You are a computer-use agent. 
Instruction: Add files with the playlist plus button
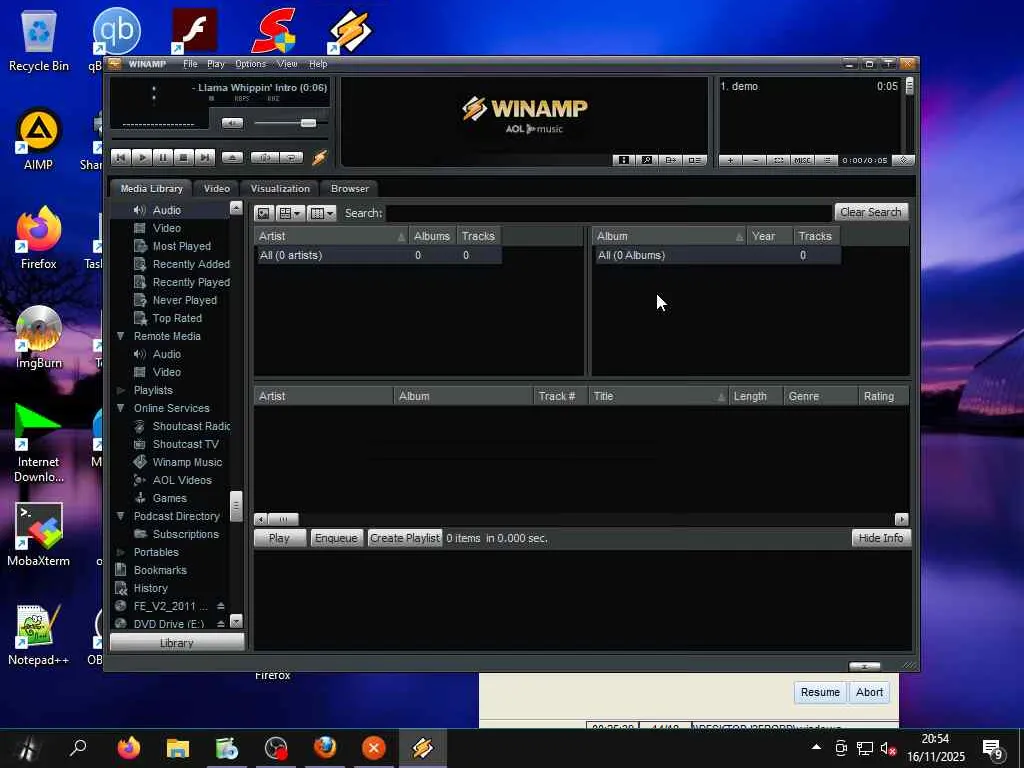point(730,160)
